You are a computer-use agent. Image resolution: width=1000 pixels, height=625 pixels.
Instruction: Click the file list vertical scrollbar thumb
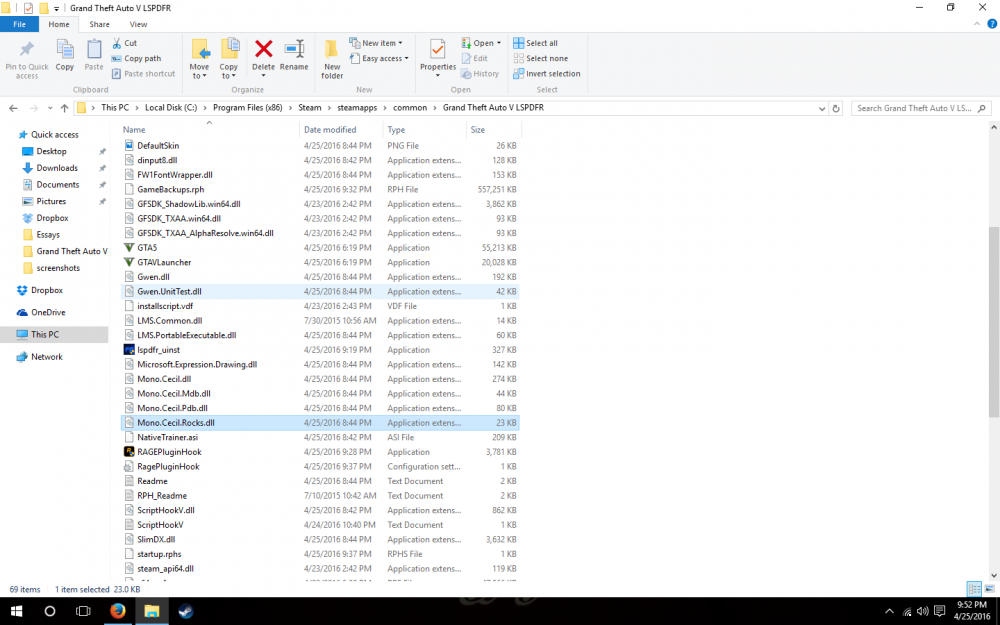pos(994,322)
